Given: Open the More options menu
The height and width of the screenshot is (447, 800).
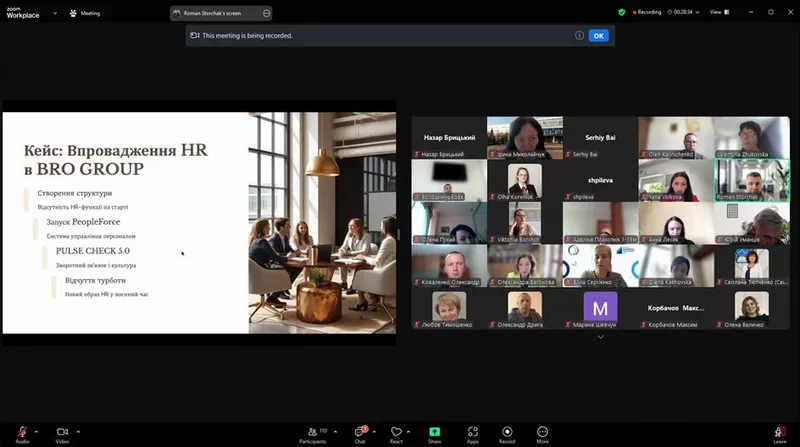Looking at the screenshot, I should tap(542, 434).
